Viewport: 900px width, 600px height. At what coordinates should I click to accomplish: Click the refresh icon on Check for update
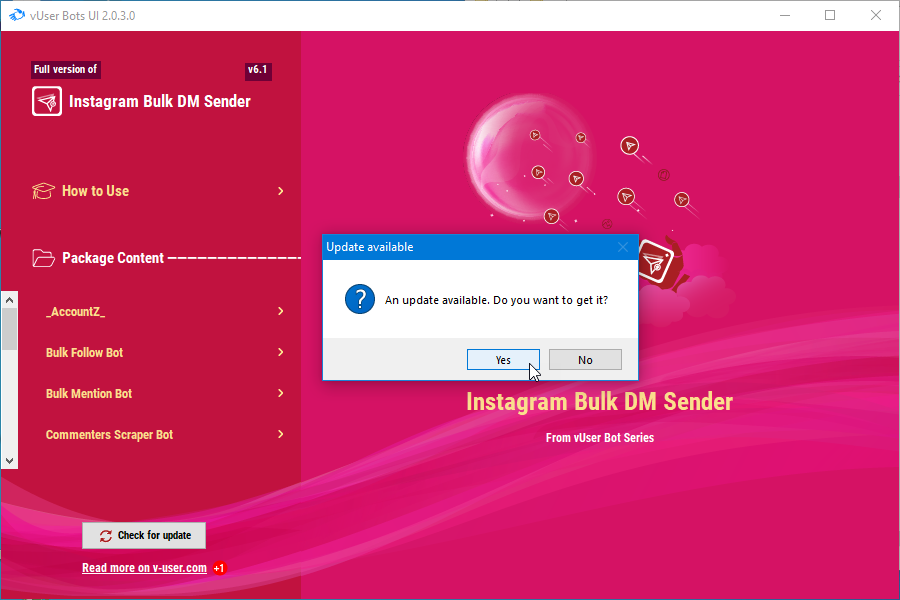106,536
